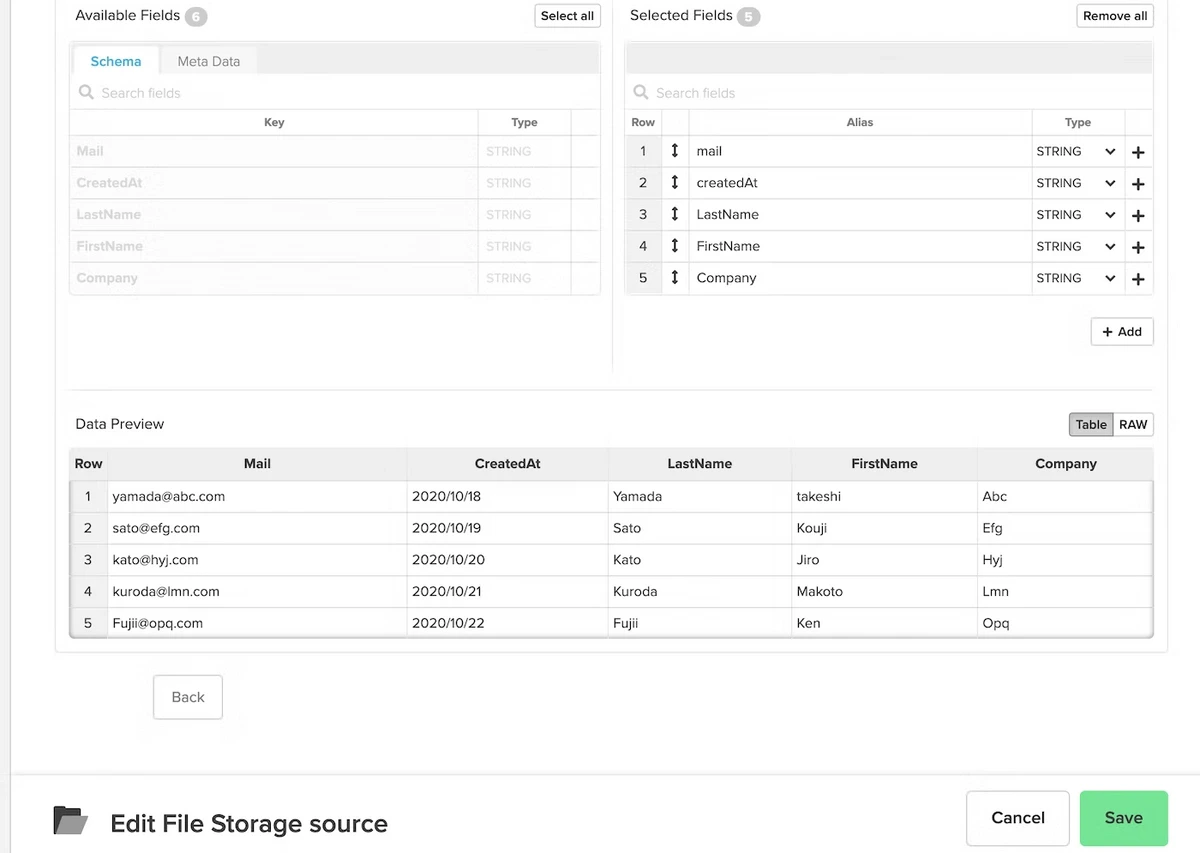Focus the Available Fields search box

point(335,93)
